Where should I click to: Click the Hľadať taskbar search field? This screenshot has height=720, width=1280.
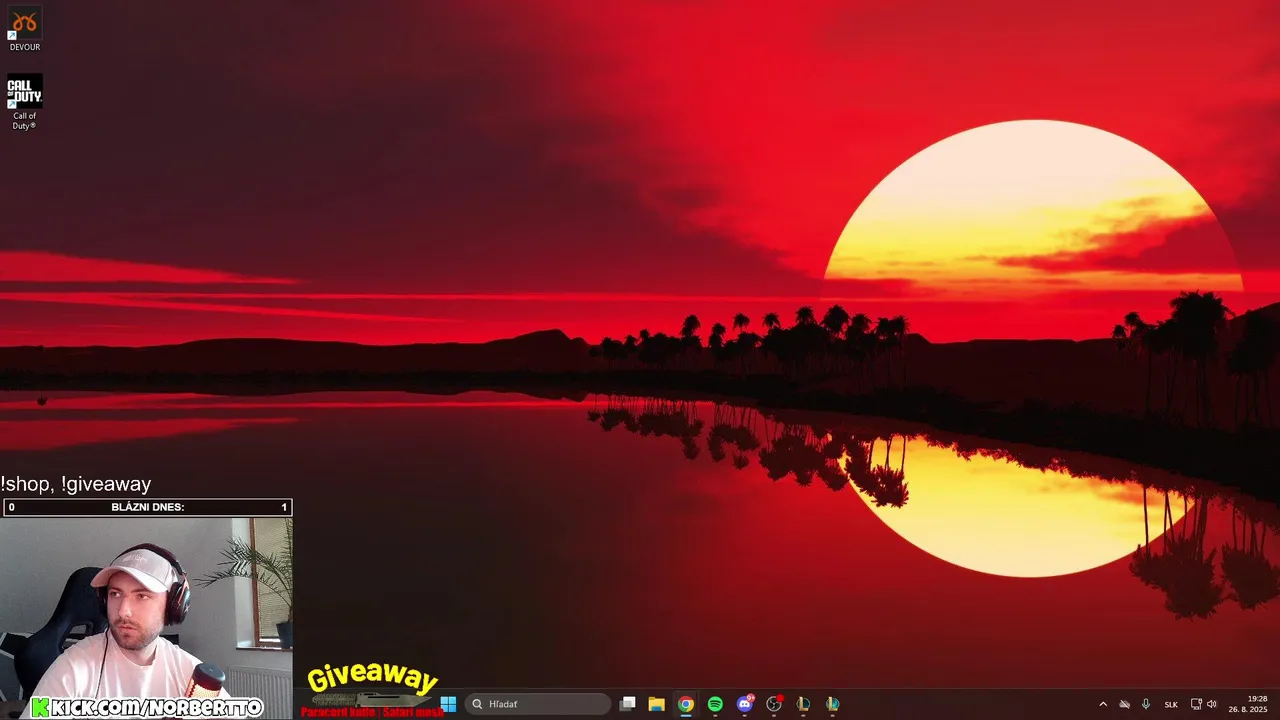pos(538,704)
